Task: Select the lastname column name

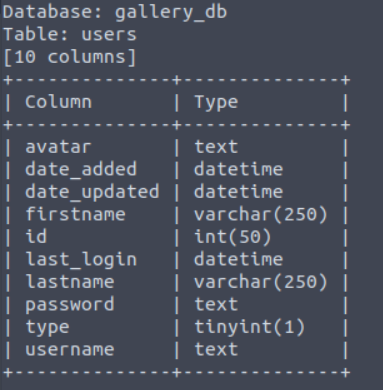Action: pyautogui.click(x=70, y=282)
